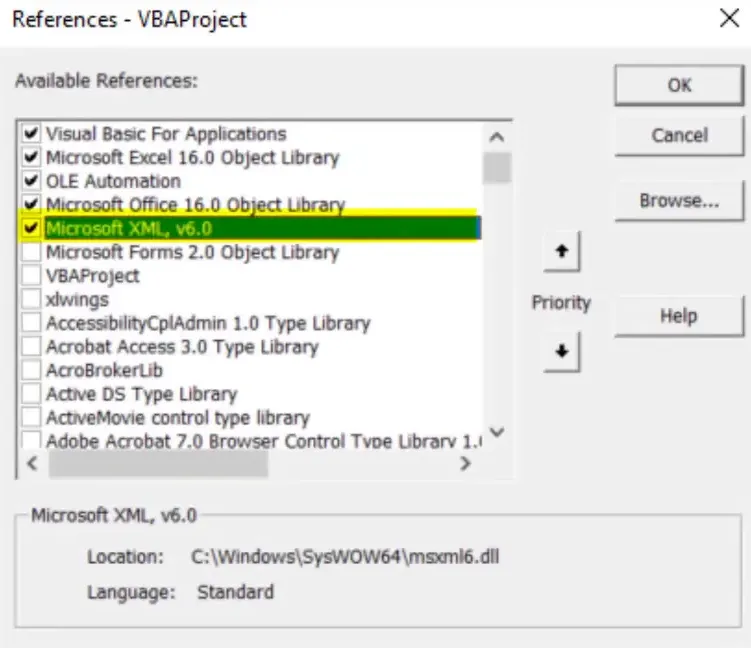This screenshot has width=751, height=648.
Task: Click the list's vertical scroll down arrow
Action: pos(497,432)
